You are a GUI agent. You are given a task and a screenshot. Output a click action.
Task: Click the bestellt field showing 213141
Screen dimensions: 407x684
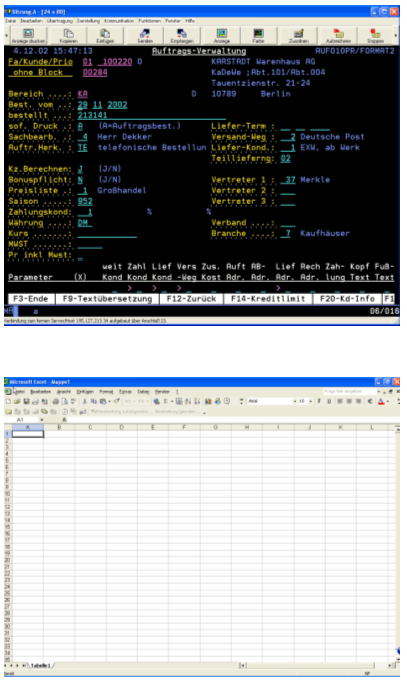point(151,116)
